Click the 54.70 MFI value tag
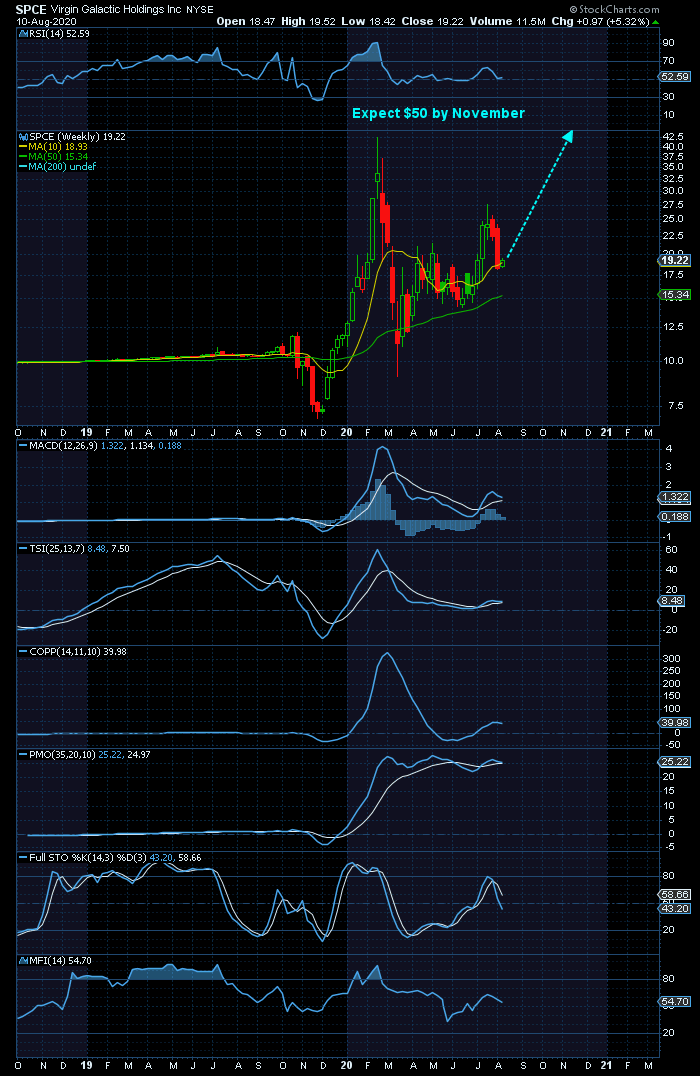The image size is (700, 1076). [675, 1002]
